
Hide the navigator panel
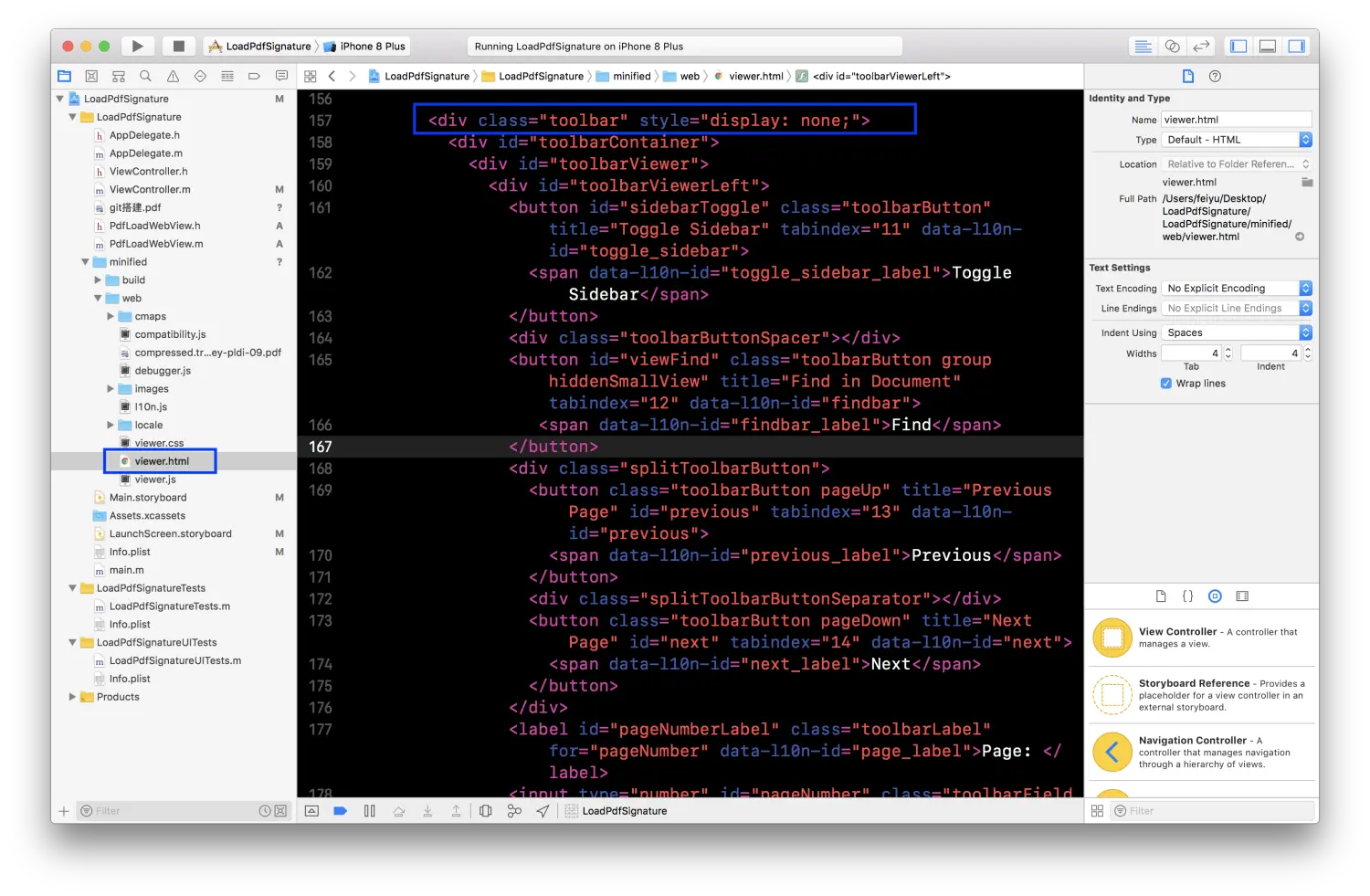coord(1238,46)
